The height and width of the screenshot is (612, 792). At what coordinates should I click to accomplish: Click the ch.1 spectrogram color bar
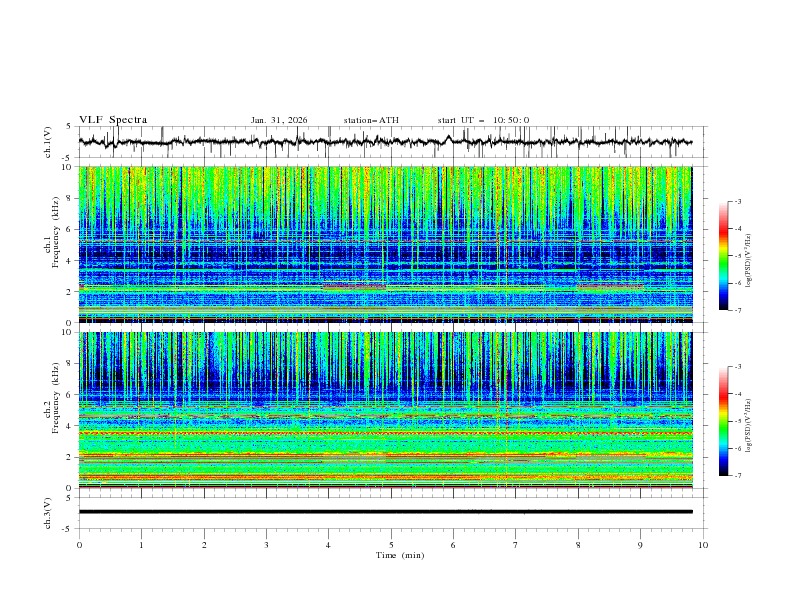pos(724,256)
